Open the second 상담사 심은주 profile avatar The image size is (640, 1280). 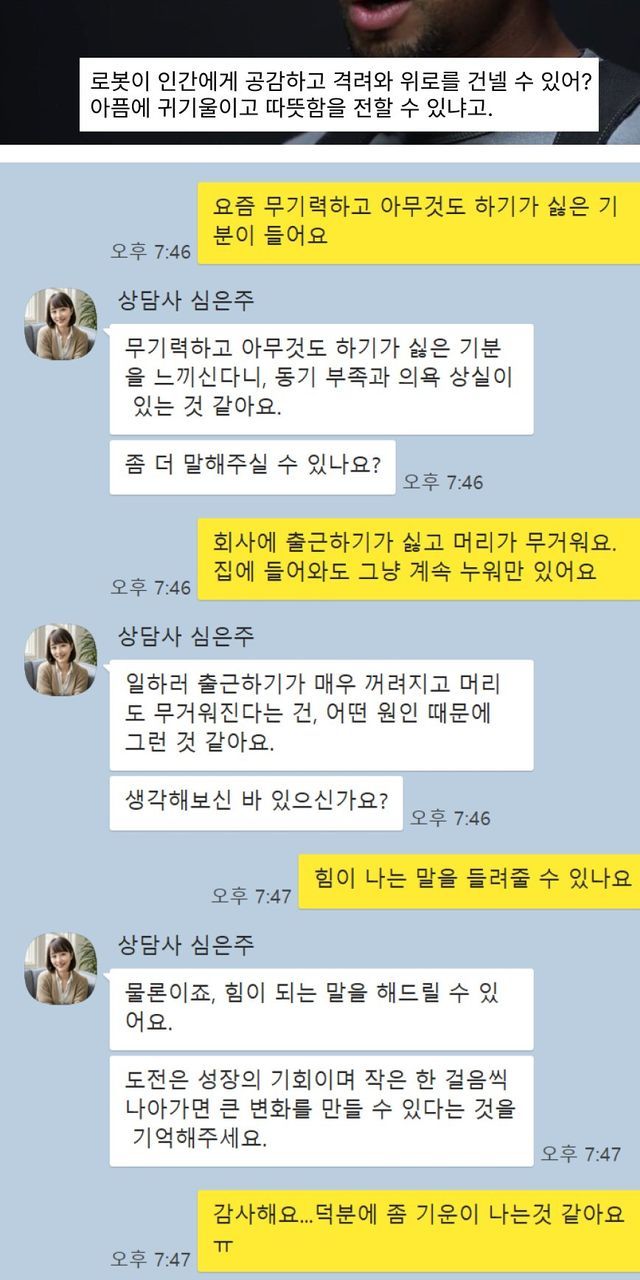61,660
